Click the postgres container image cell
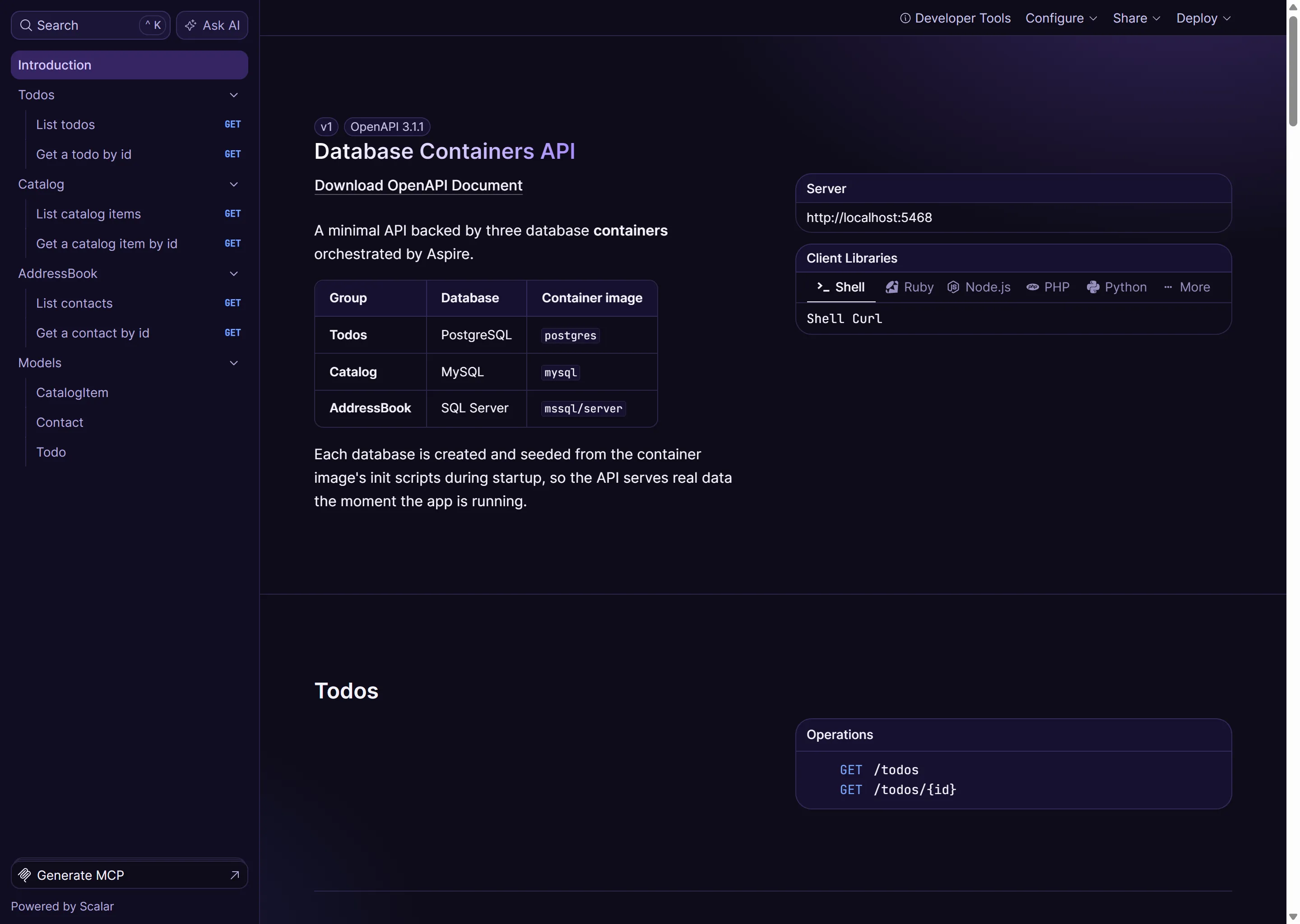Screen dimensions: 1300x924 (x=592, y=335)
